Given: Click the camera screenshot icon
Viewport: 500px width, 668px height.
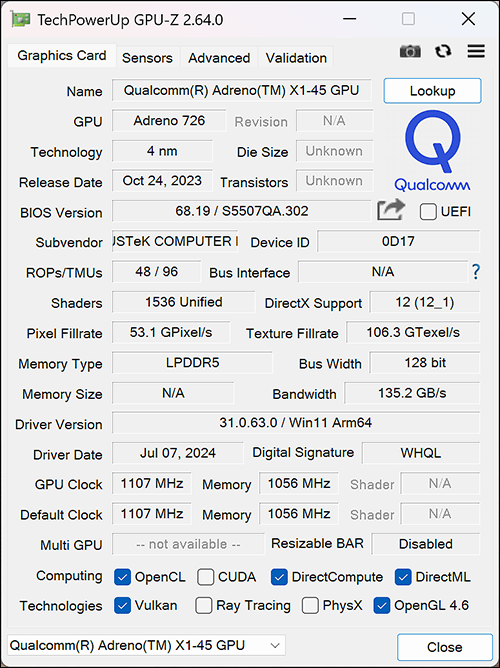Looking at the screenshot, I should pyautogui.click(x=410, y=52).
